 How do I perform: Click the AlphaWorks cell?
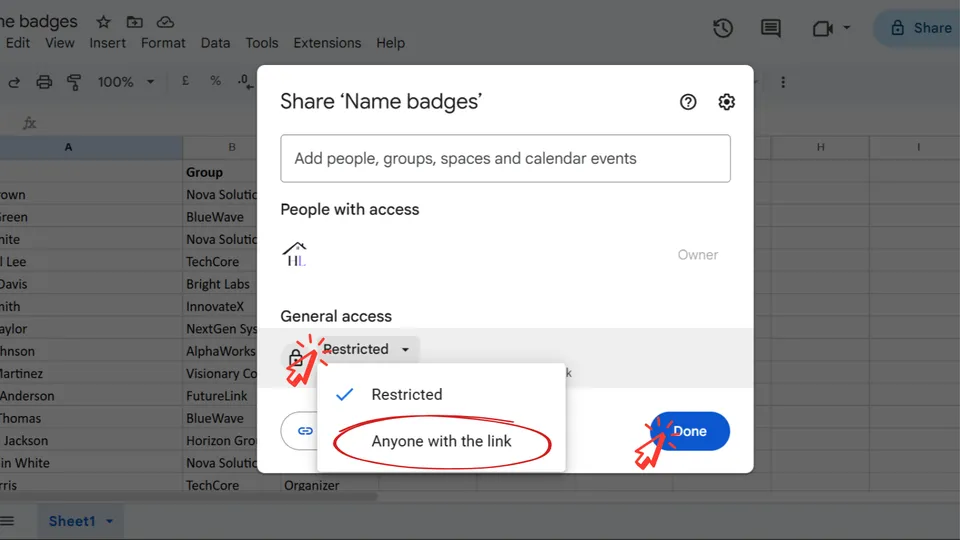220,351
